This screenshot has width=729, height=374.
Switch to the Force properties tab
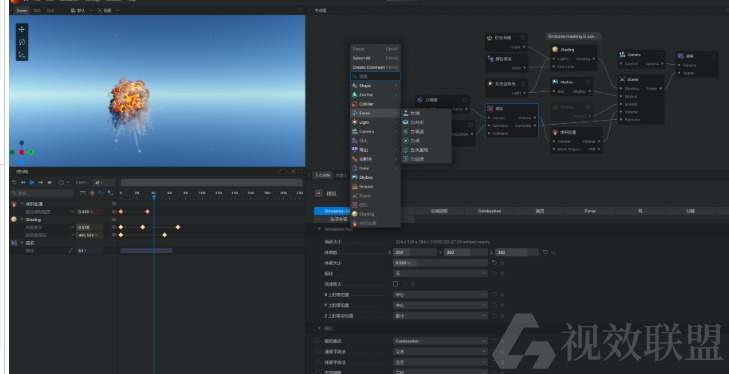590,211
